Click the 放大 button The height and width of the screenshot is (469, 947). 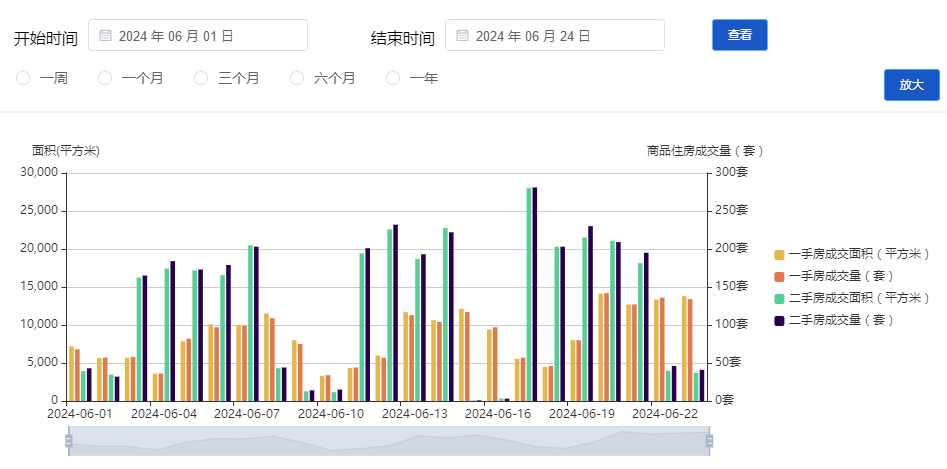(911, 85)
